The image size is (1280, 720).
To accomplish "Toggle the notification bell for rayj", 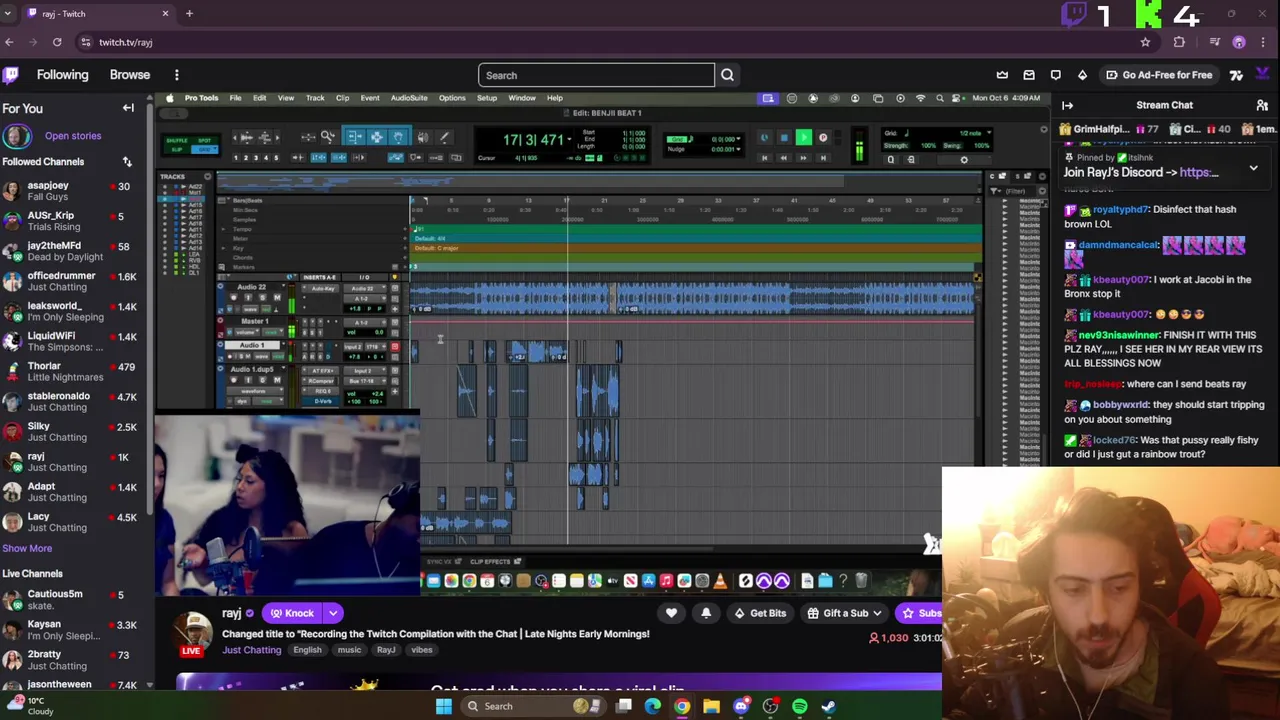I will 706,613.
